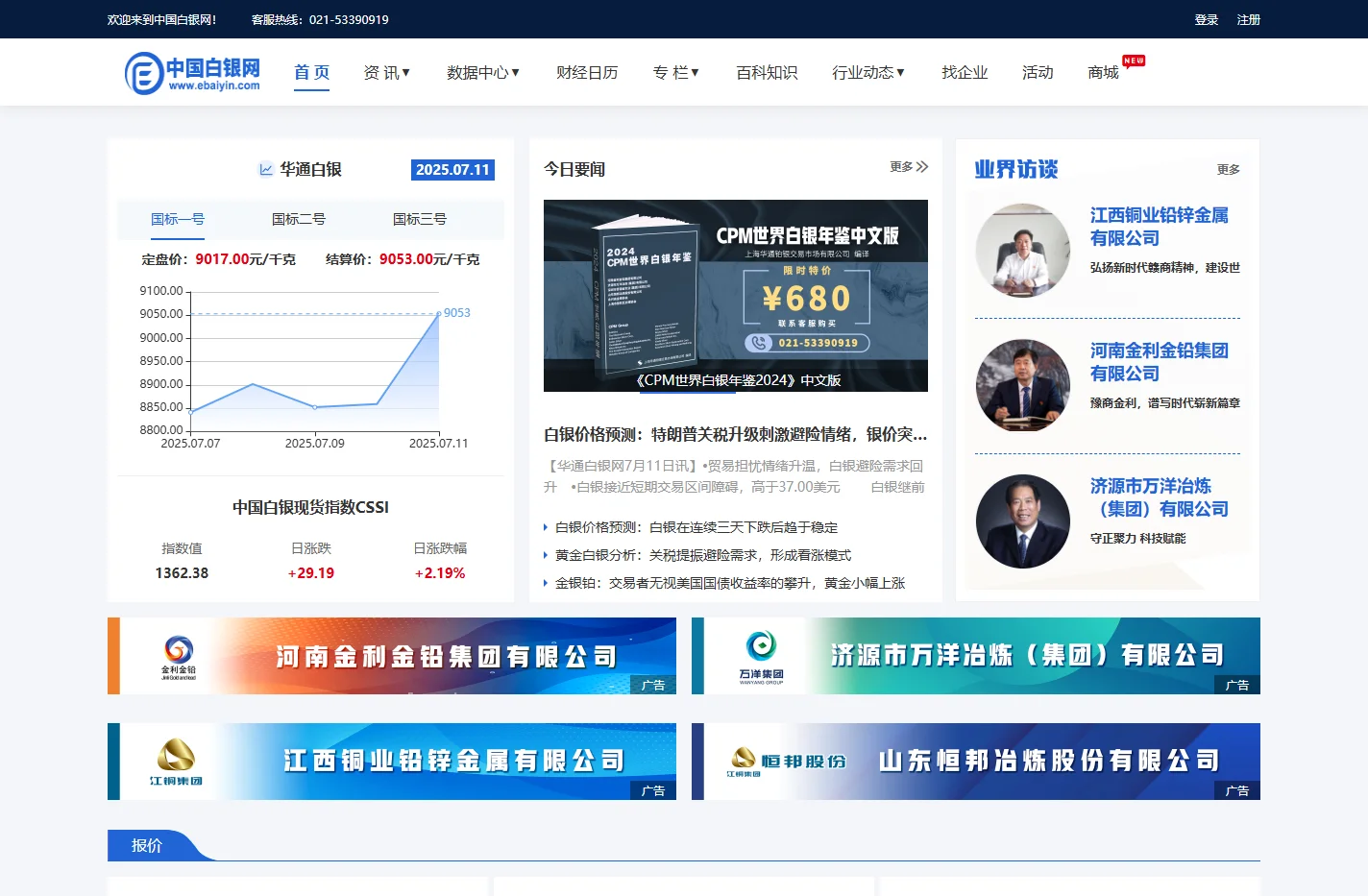1368x896 pixels.
Task: Click the chart icon beside 华通白银
Action: click(x=266, y=169)
